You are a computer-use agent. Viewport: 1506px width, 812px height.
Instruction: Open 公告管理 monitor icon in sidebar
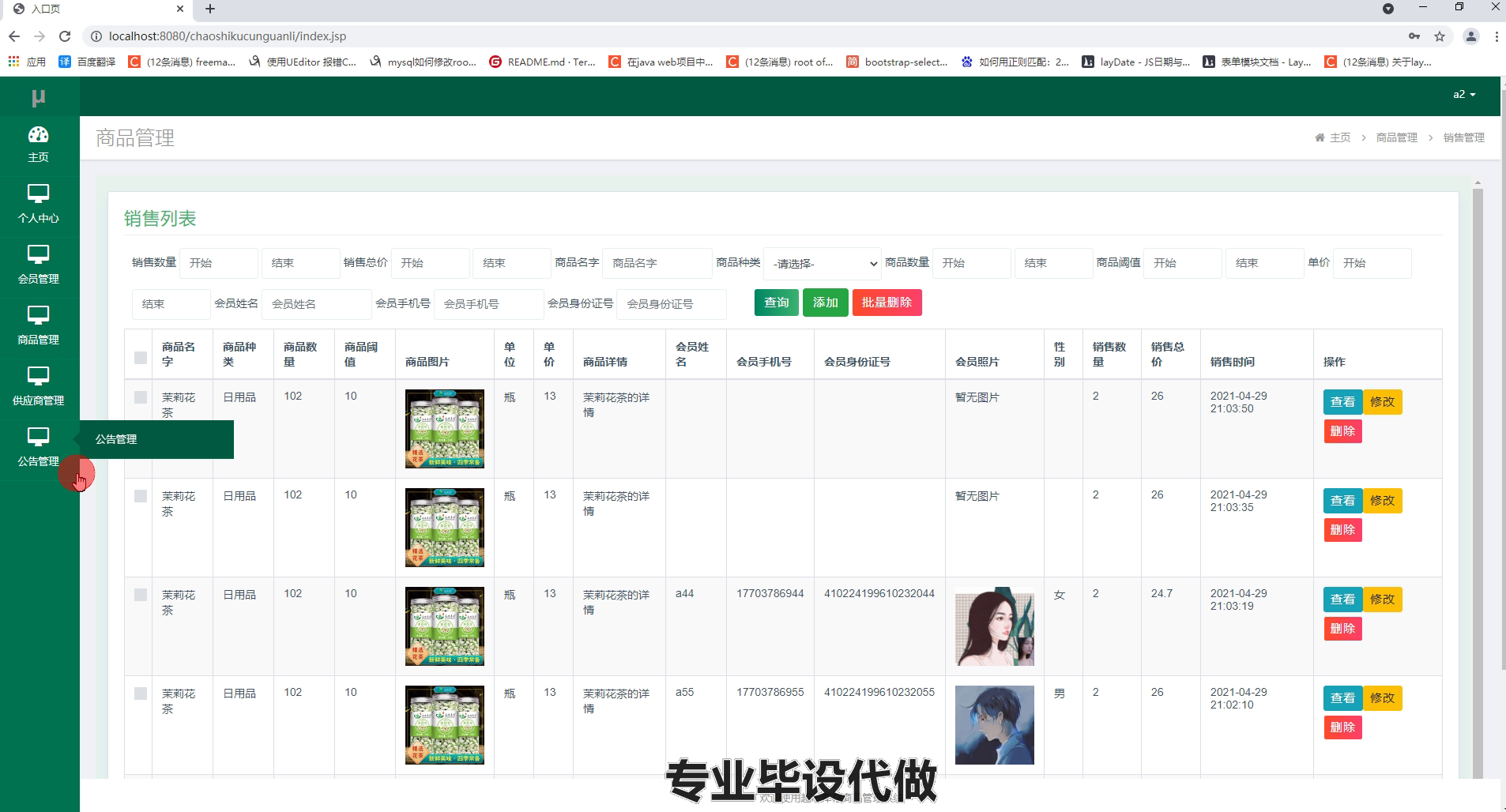(38, 437)
